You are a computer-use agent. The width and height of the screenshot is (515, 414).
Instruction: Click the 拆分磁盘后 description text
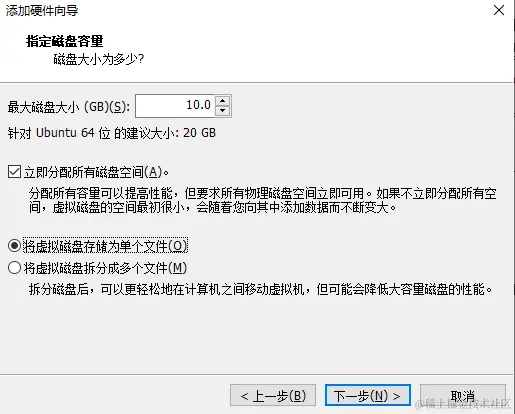pyautogui.click(x=261, y=289)
